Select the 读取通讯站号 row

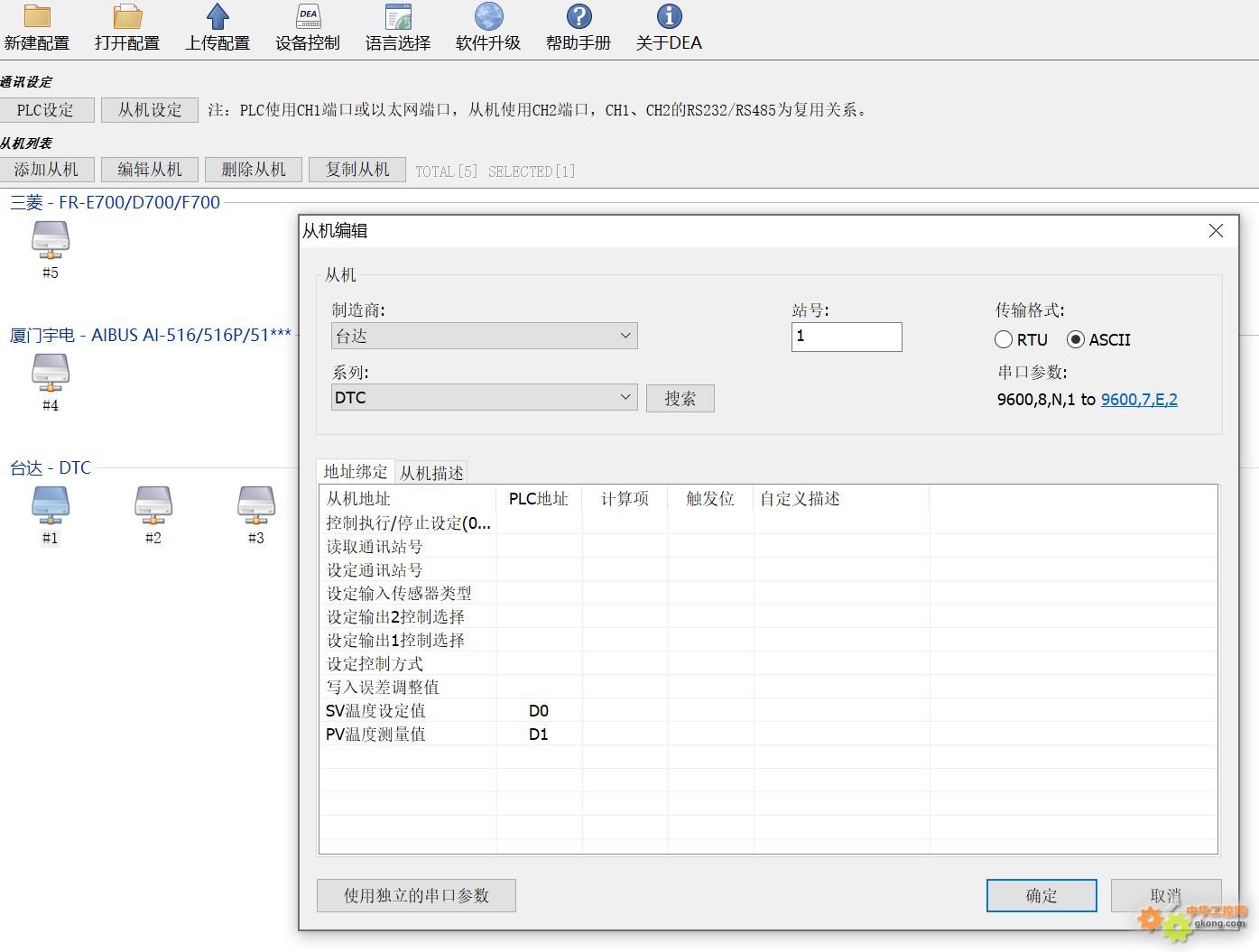[x=768, y=546]
